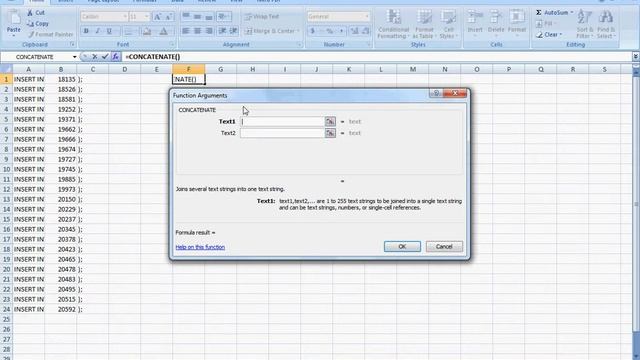Click the Text1 input field
Viewport: 640px width, 360px height.
tap(282, 122)
